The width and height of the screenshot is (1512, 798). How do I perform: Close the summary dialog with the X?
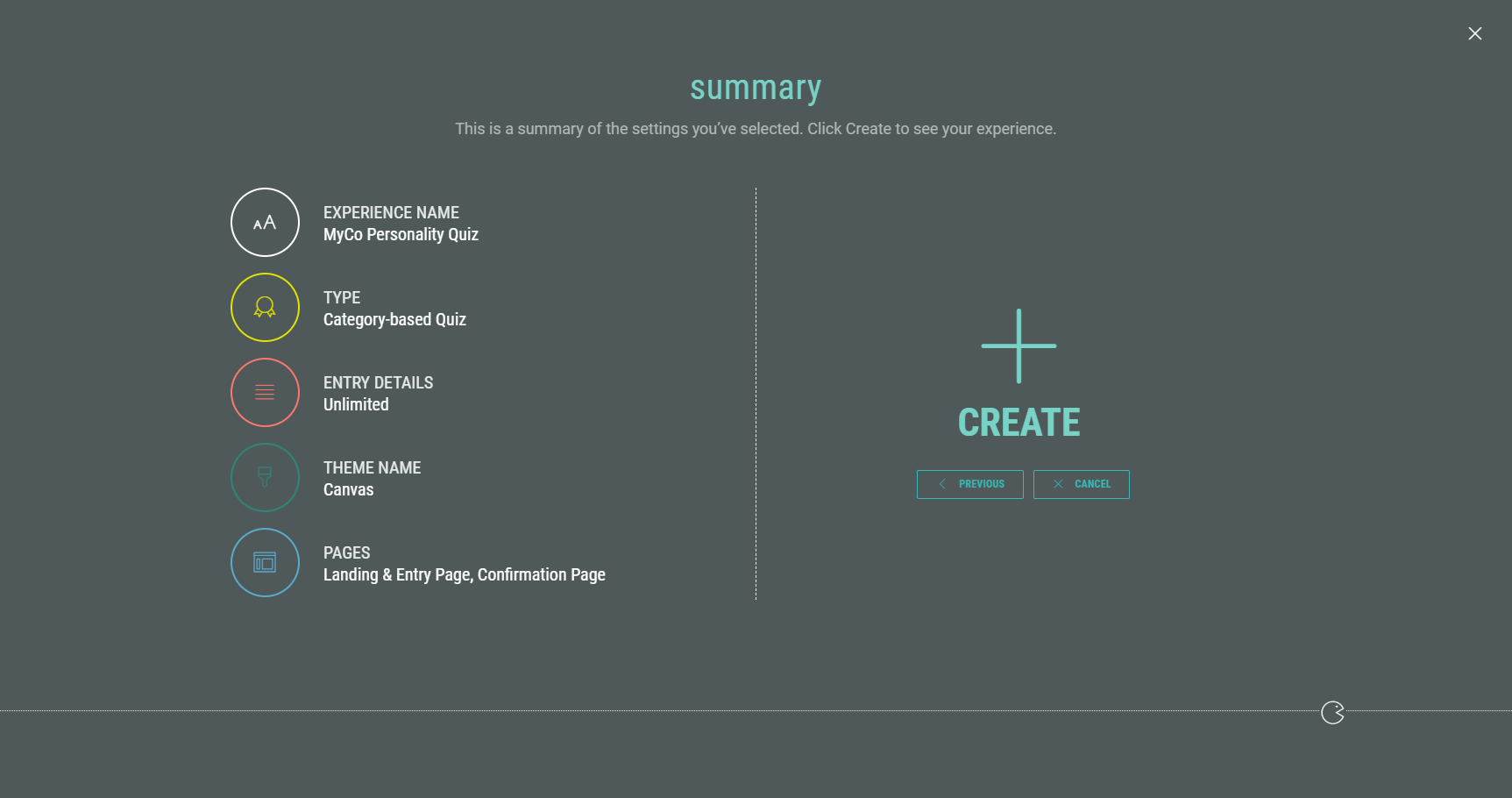pos(1475,33)
